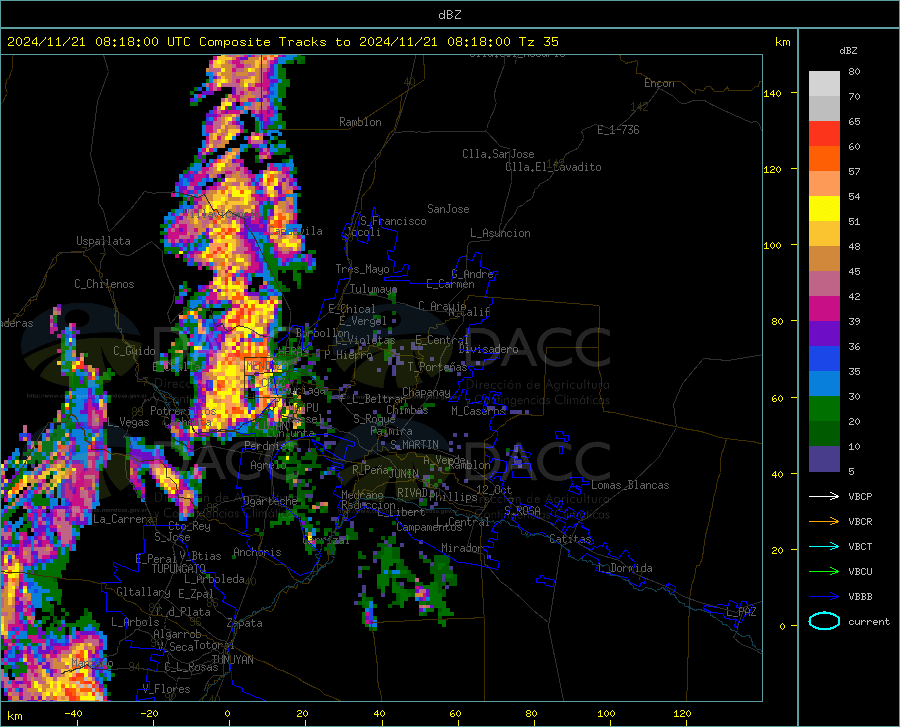Select the purple 36–39 dBZ swatch
900x727 pixels.
tap(824, 334)
